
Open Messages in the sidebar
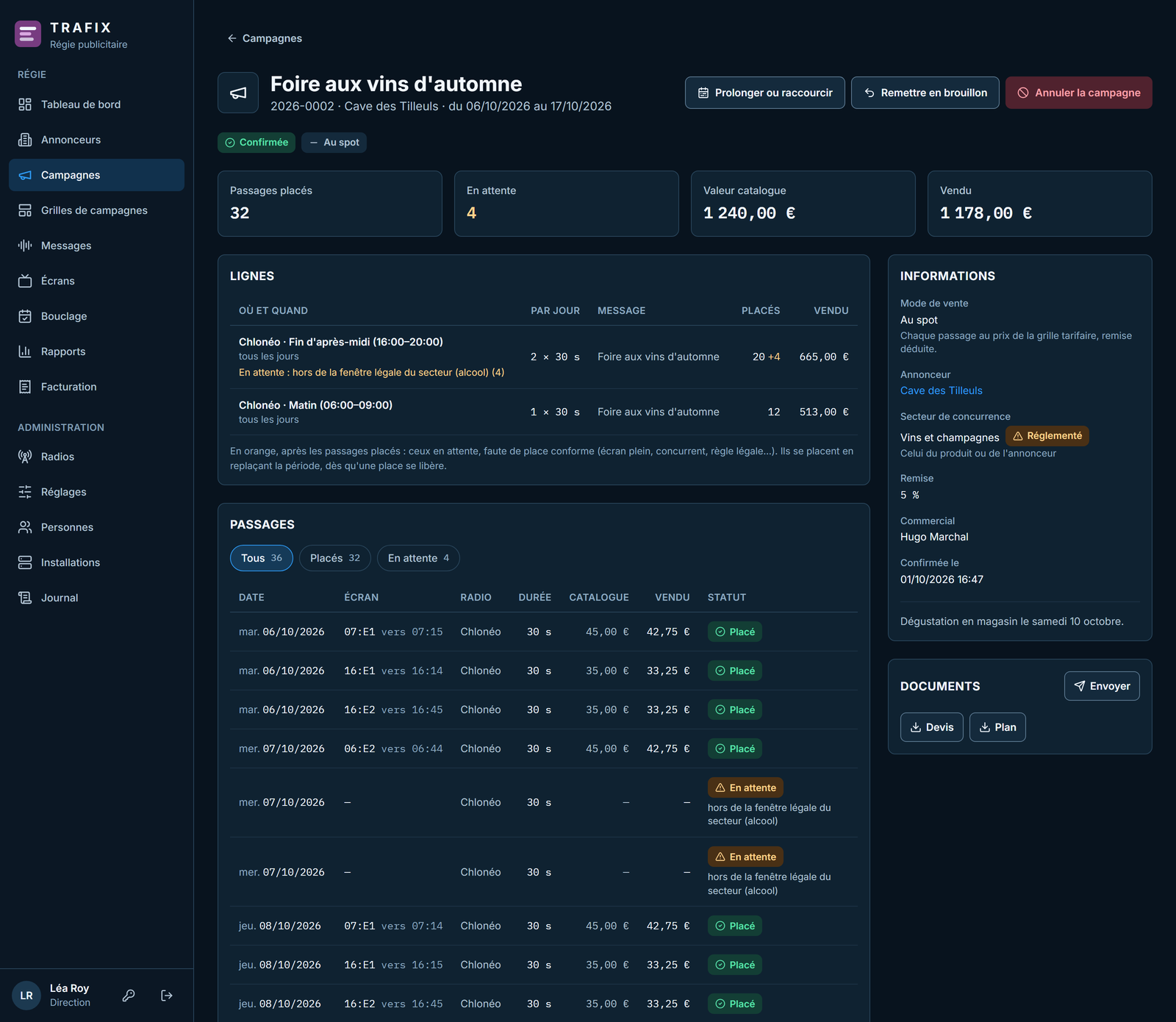click(x=96, y=246)
